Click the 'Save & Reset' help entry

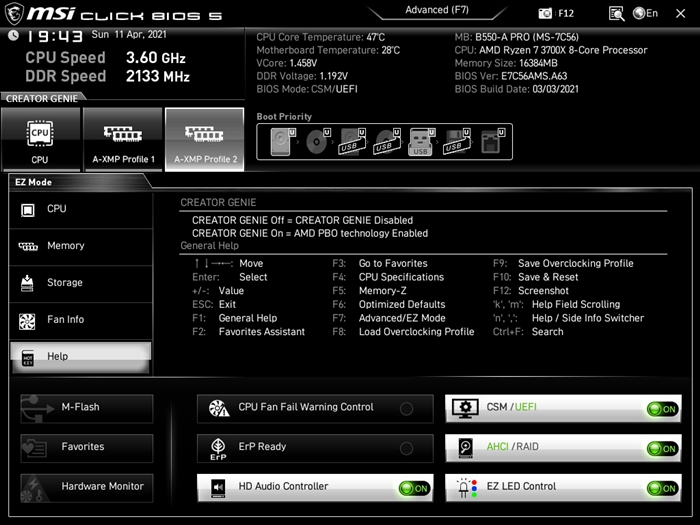(x=548, y=277)
